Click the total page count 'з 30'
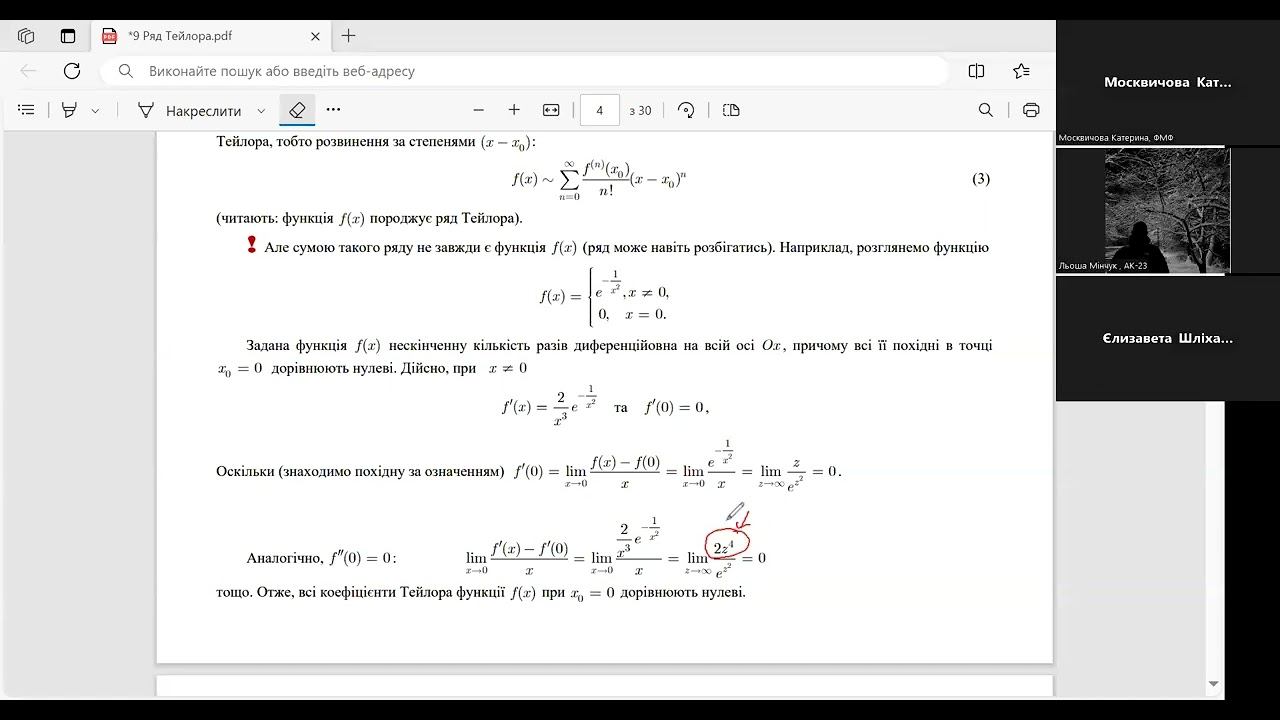Viewport: 1280px width, 720px height. pos(640,111)
